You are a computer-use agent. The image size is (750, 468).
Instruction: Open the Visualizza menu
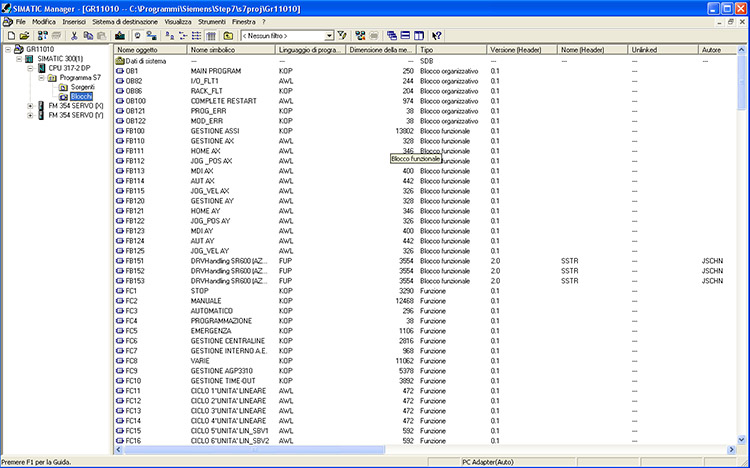(x=178, y=22)
